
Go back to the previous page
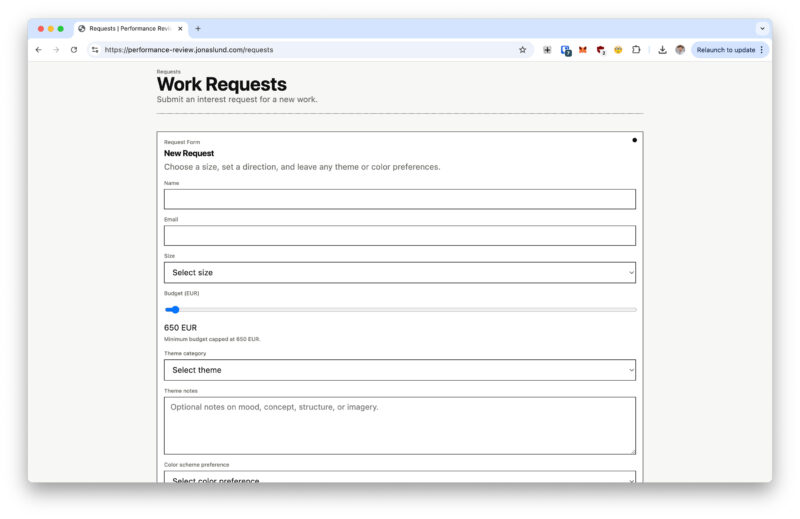click(x=39, y=50)
